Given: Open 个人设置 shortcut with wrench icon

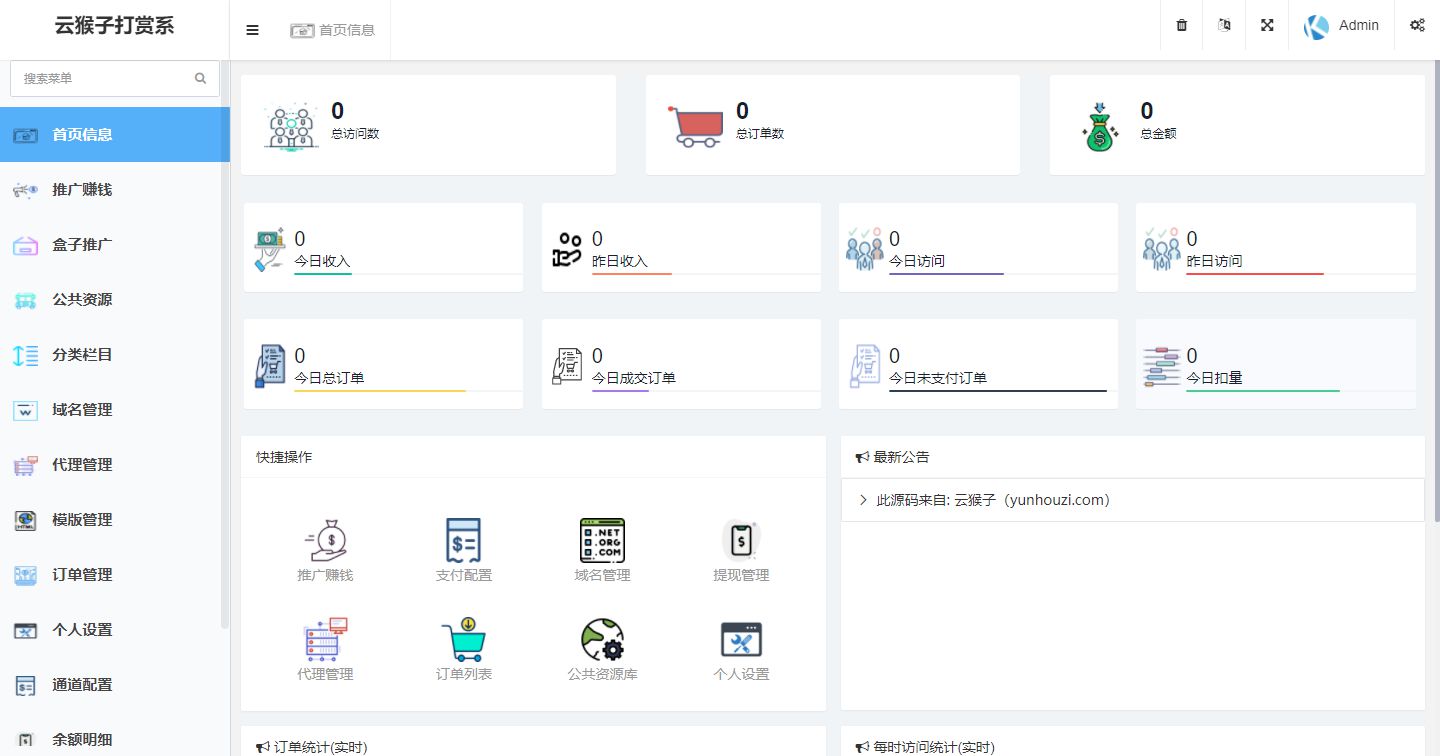Looking at the screenshot, I should 741,640.
